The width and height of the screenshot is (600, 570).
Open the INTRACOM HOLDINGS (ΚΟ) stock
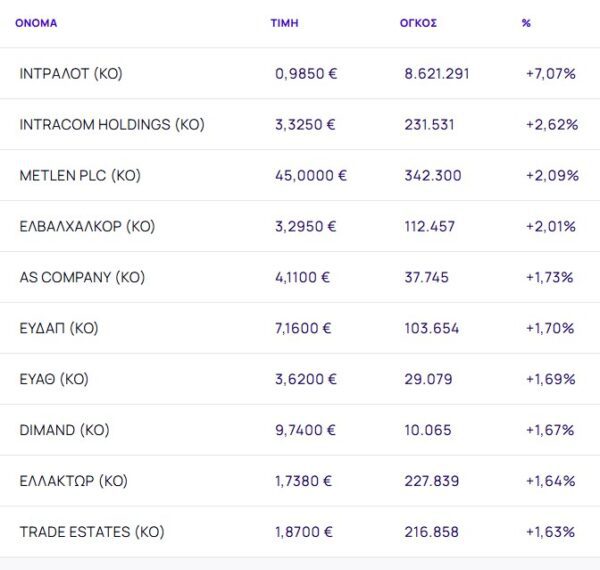click(111, 125)
